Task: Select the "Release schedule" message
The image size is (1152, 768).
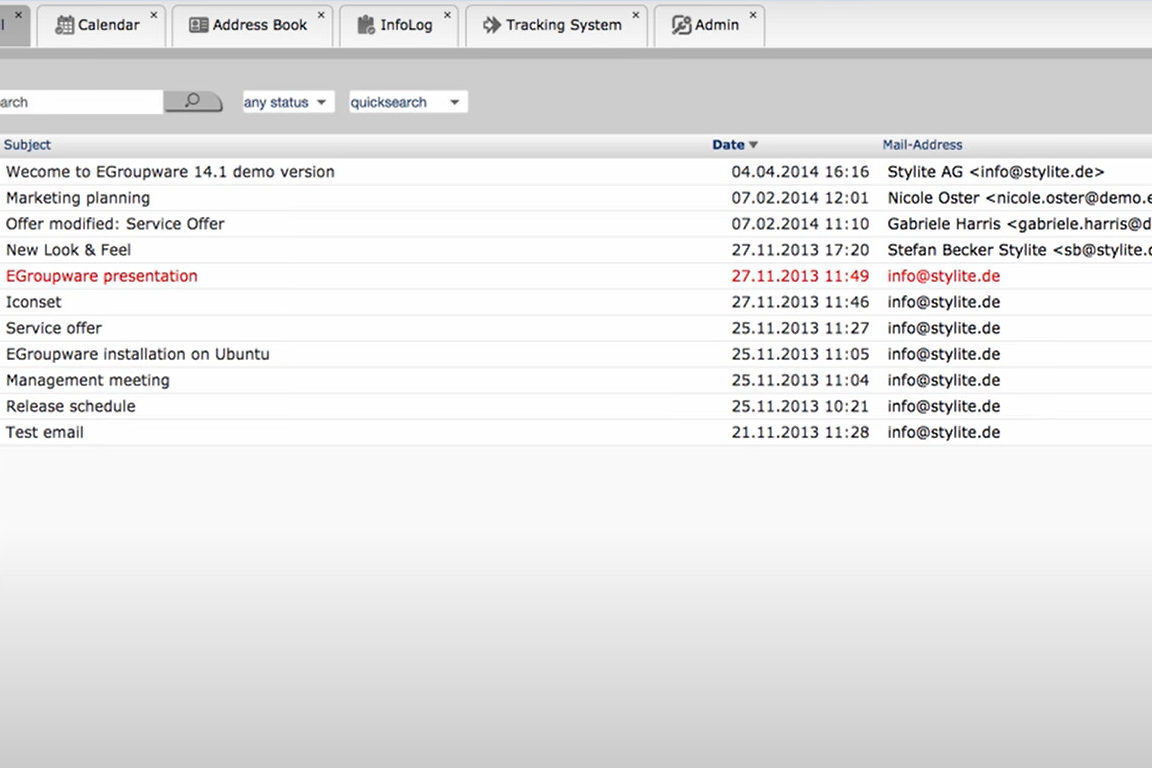Action: tap(70, 406)
